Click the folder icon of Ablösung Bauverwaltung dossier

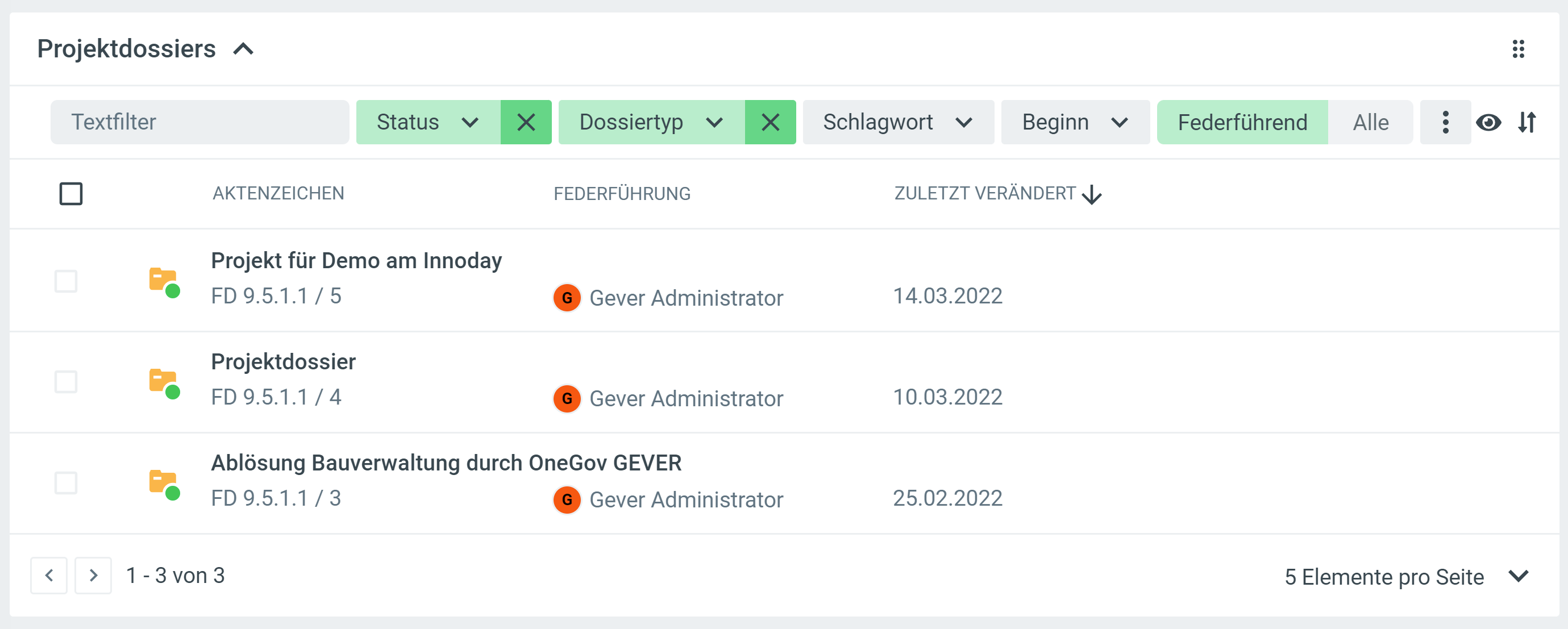(x=164, y=484)
